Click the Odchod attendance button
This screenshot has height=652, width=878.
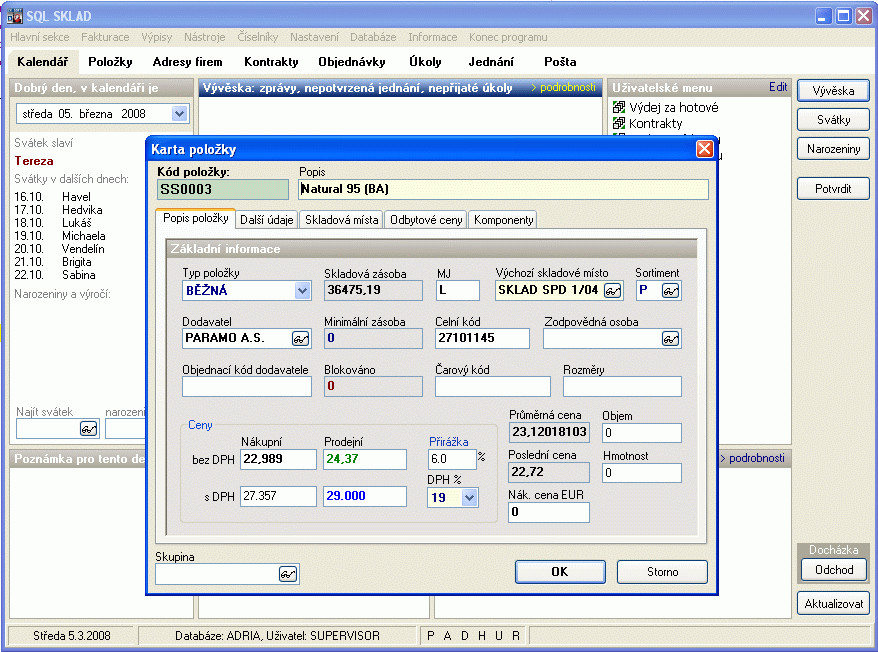(834, 570)
